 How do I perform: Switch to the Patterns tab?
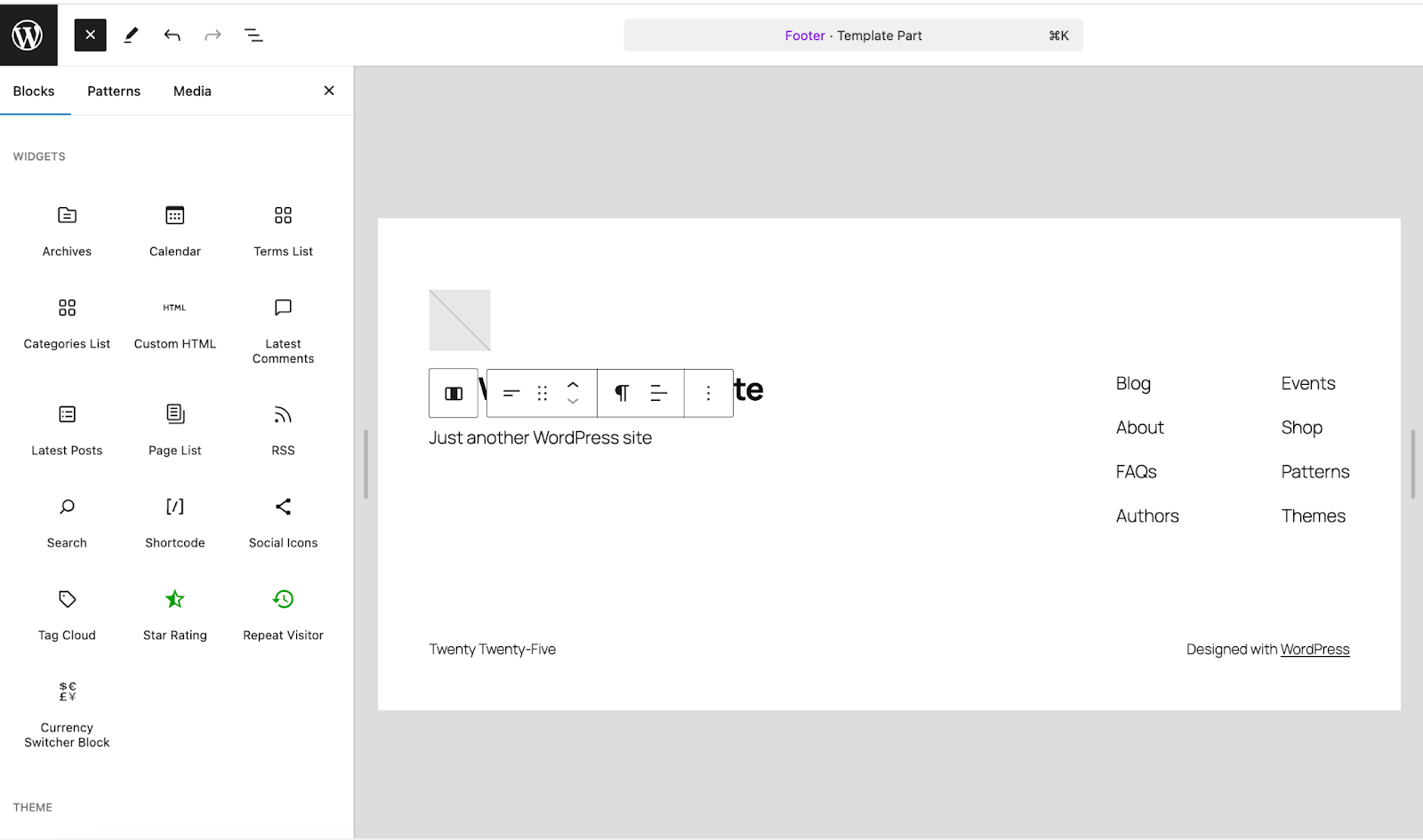click(113, 91)
